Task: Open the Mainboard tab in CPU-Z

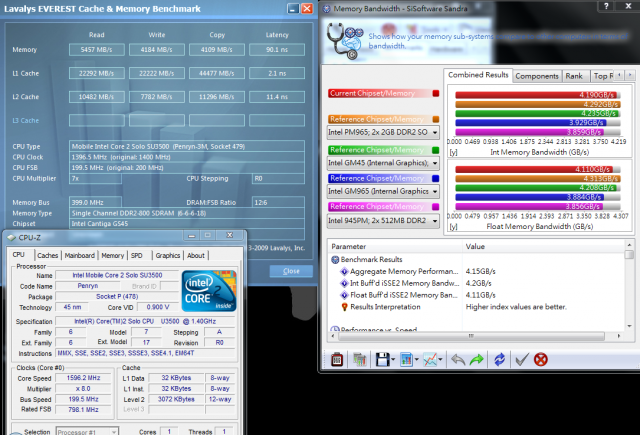Action: point(80,255)
